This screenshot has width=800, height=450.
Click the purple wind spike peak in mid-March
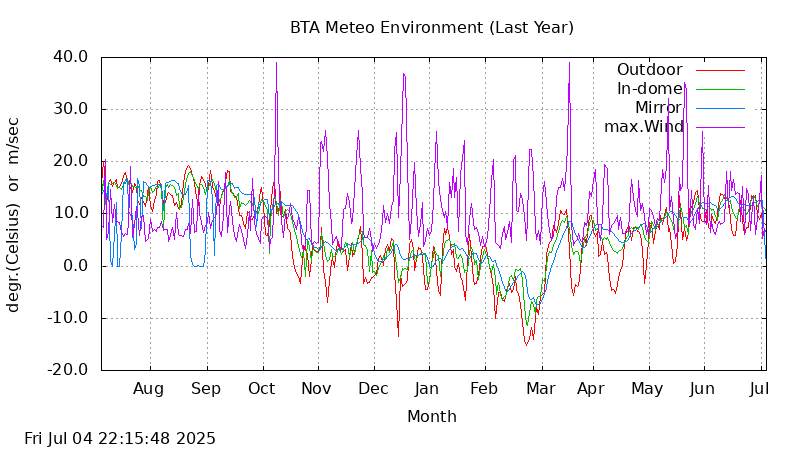569,63
